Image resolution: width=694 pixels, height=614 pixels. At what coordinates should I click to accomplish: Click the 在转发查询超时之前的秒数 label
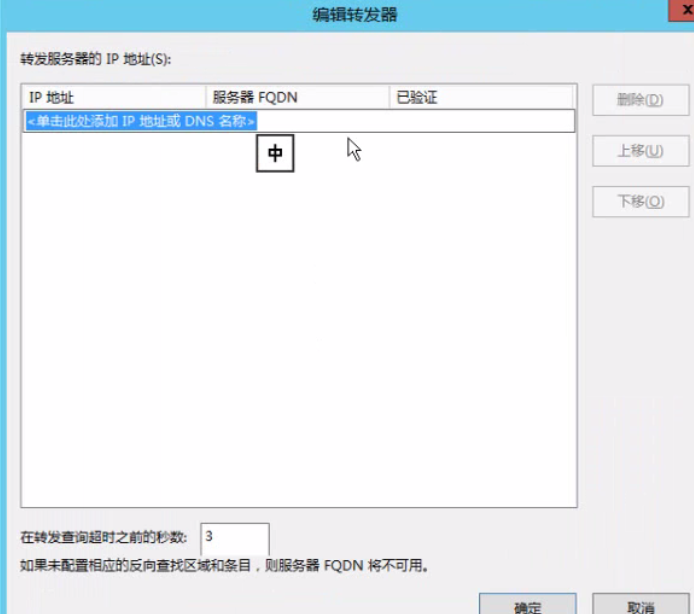104,537
